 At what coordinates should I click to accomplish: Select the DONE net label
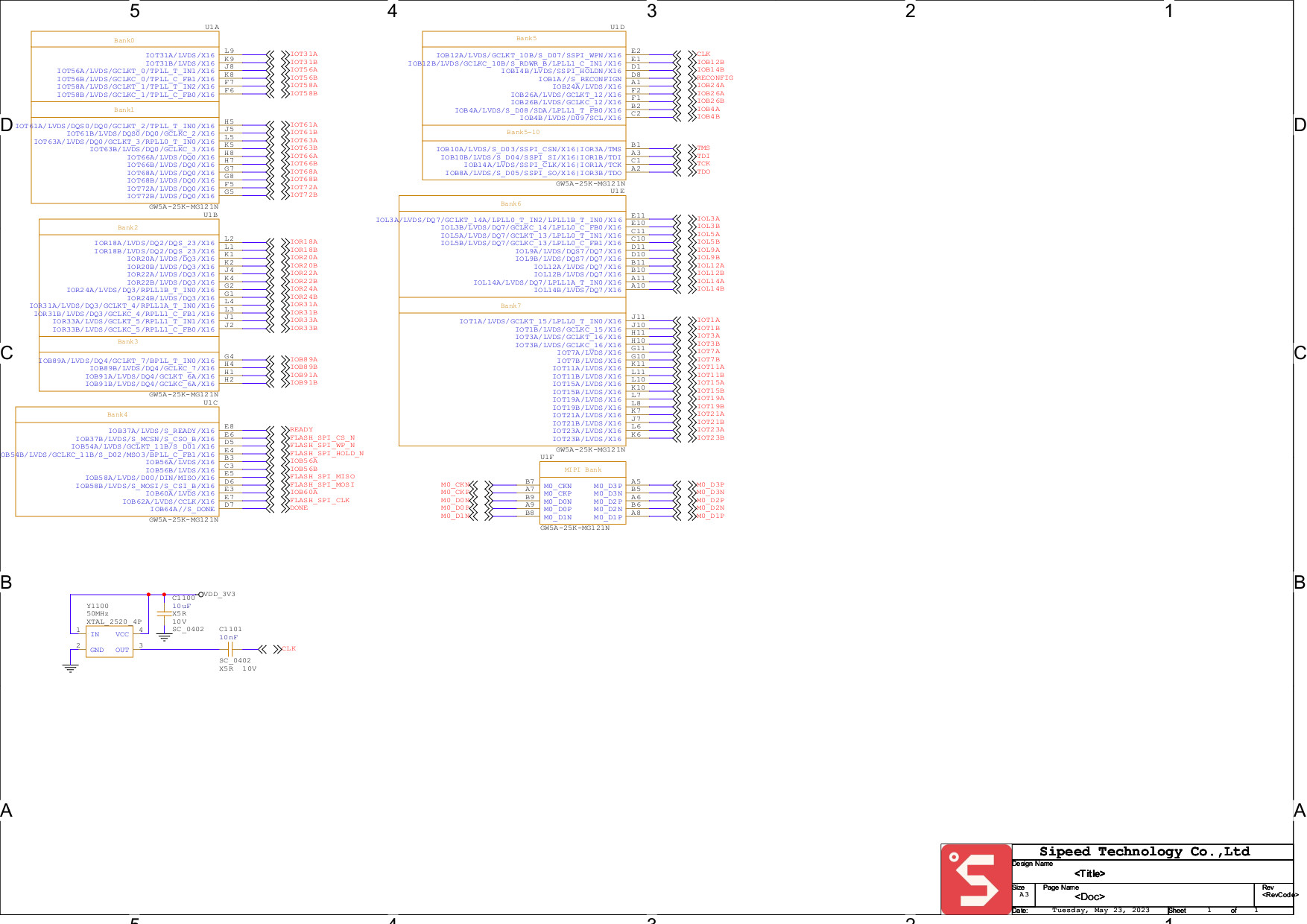click(299, 507)
